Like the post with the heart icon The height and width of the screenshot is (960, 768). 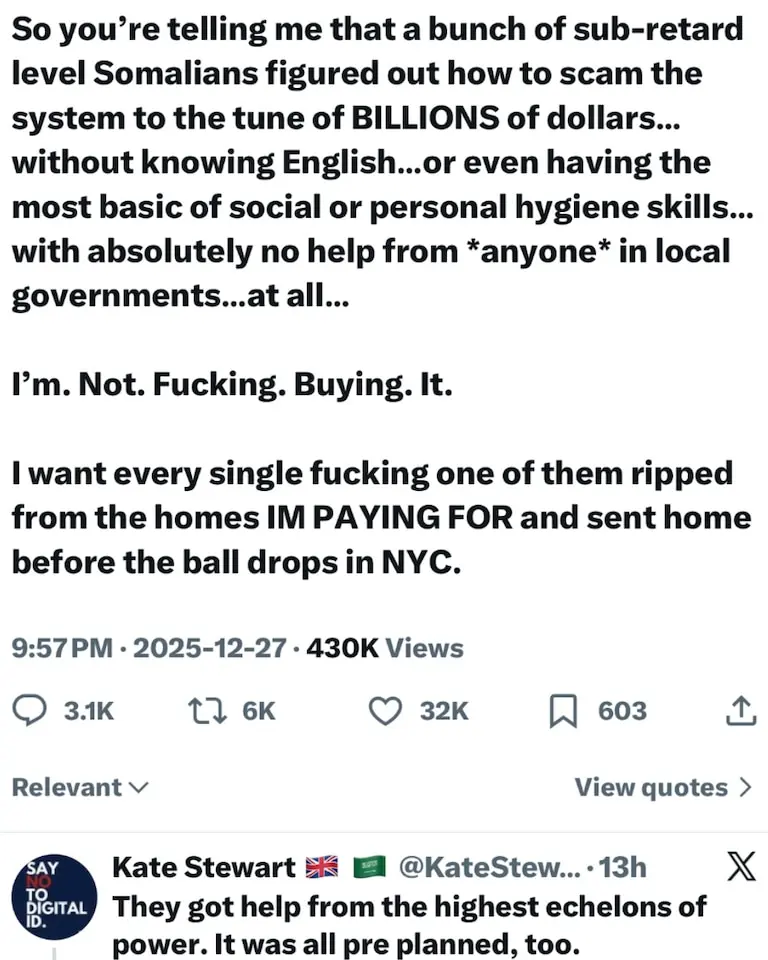pos(385,711)
